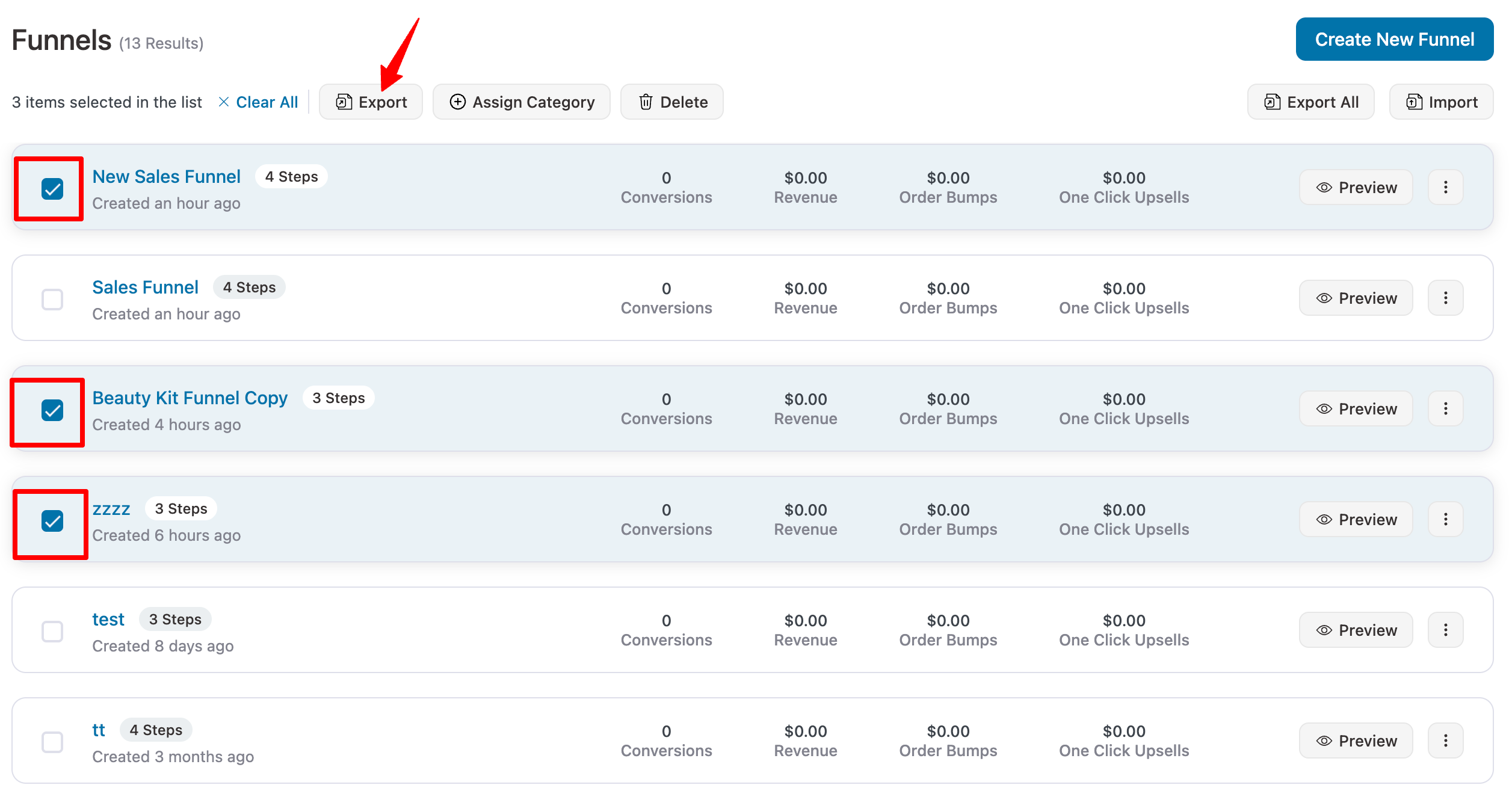1512x785 pixels.
Task: Open three-dot menu for New Sales Funnel
Action: (x=1446, y=188)
